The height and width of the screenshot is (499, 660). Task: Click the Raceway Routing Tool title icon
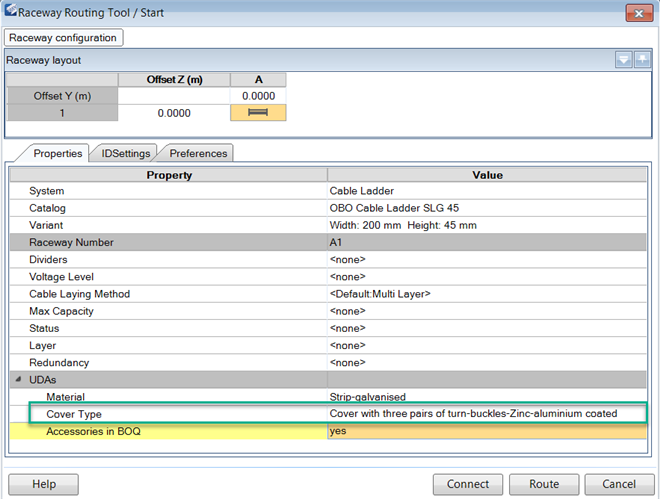tap(10, 11)
